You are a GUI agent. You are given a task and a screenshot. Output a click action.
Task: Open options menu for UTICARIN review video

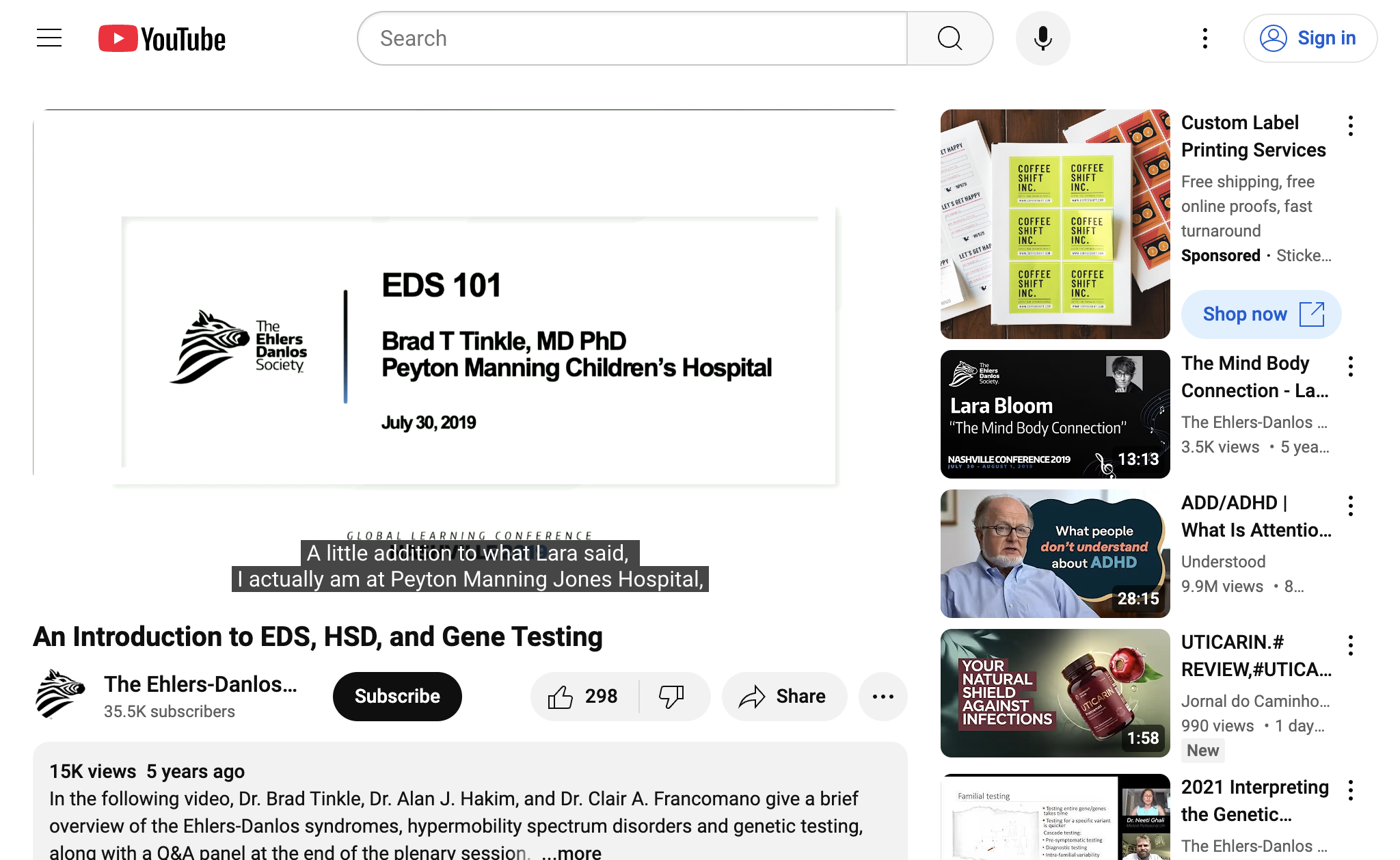tap(1351, 645)
